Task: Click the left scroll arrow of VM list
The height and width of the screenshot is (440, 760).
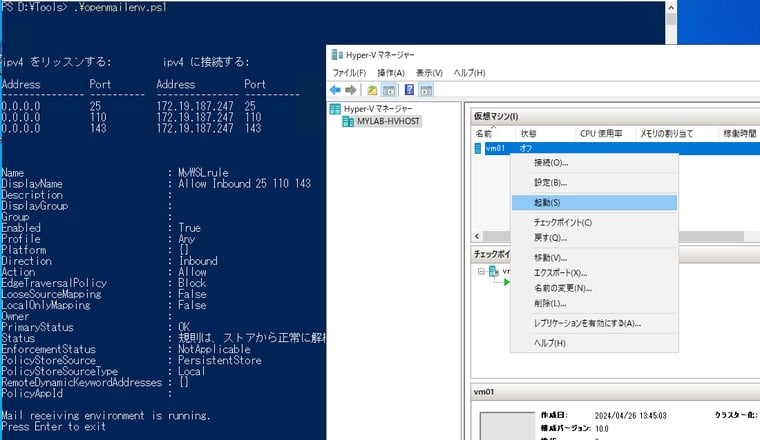Action: coord(477,236)
